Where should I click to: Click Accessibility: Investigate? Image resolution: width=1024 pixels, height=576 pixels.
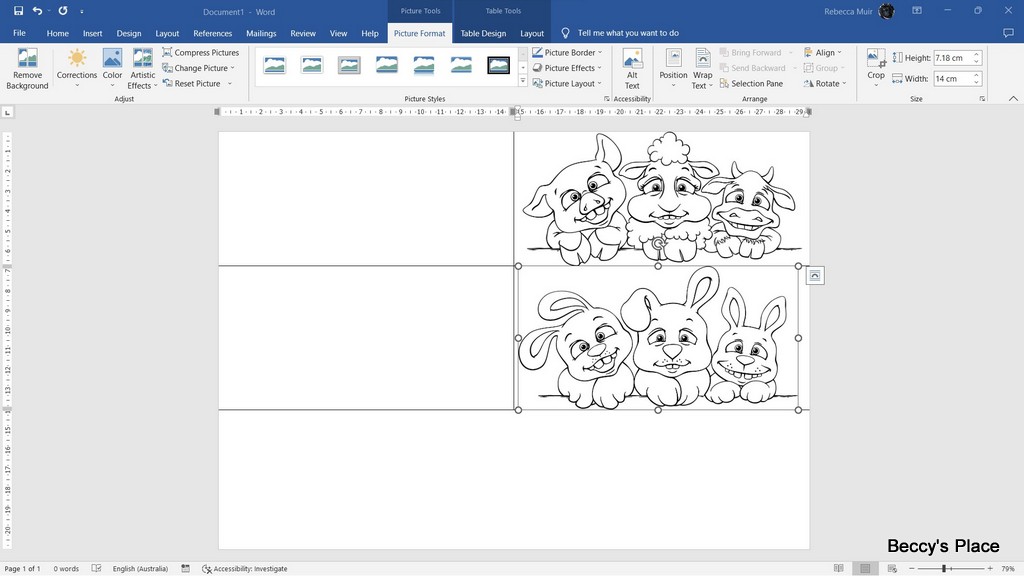pos(245,569)
